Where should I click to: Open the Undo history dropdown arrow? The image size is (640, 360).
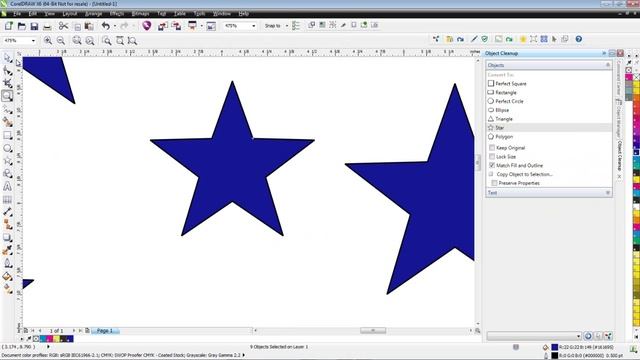point(115,26)
